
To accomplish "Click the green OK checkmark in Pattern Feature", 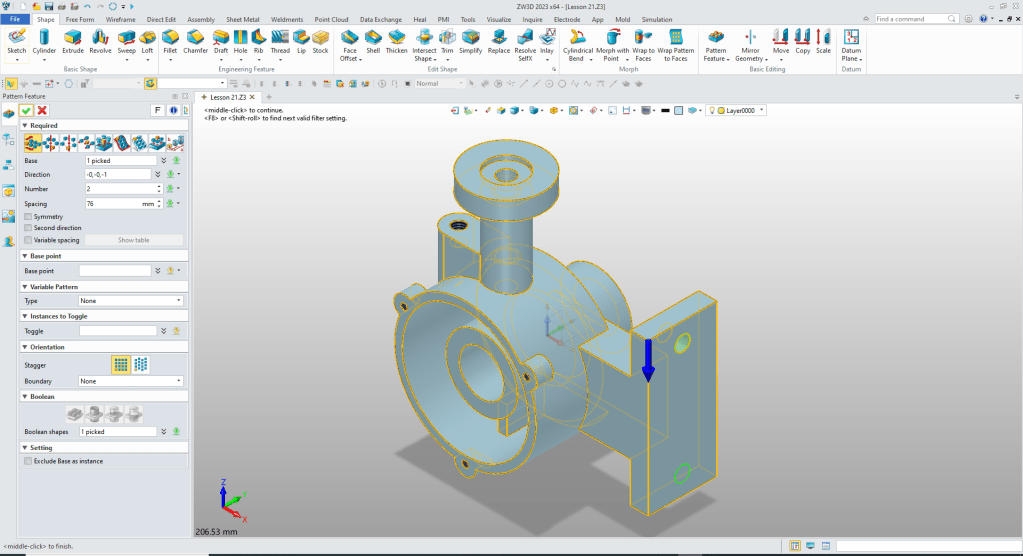I will pos(27,110).
